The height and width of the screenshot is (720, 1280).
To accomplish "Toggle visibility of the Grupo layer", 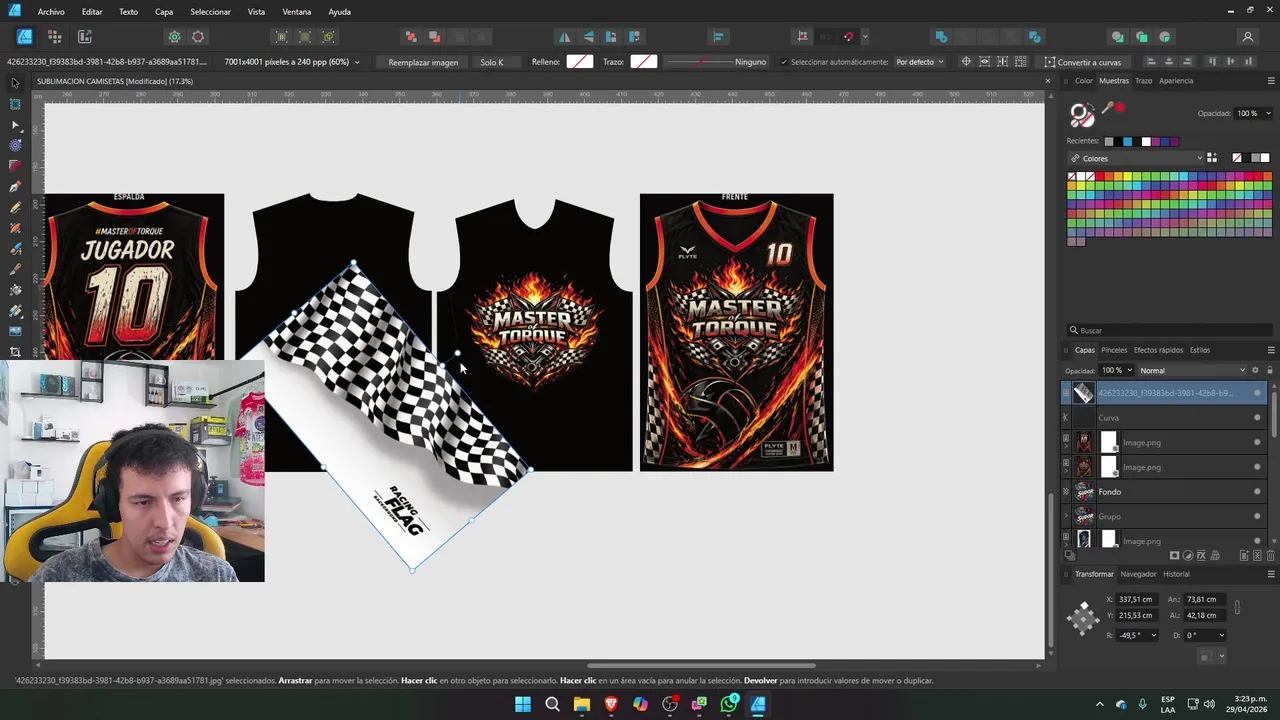I will [x=1257, y=517].
